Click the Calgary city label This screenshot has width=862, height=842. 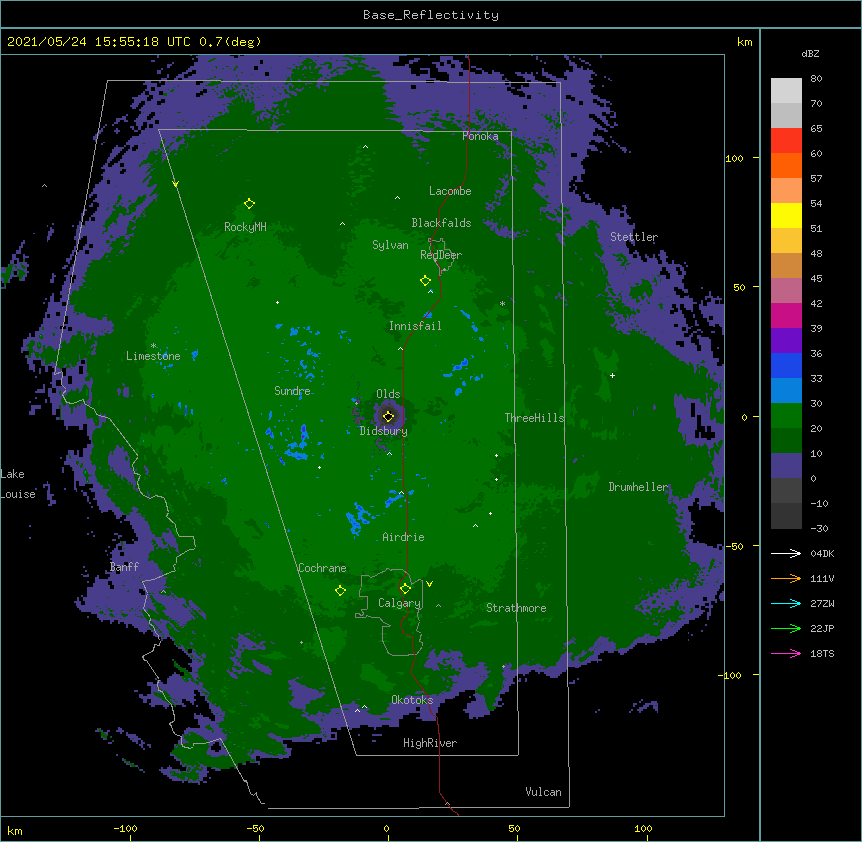[400, 603]
